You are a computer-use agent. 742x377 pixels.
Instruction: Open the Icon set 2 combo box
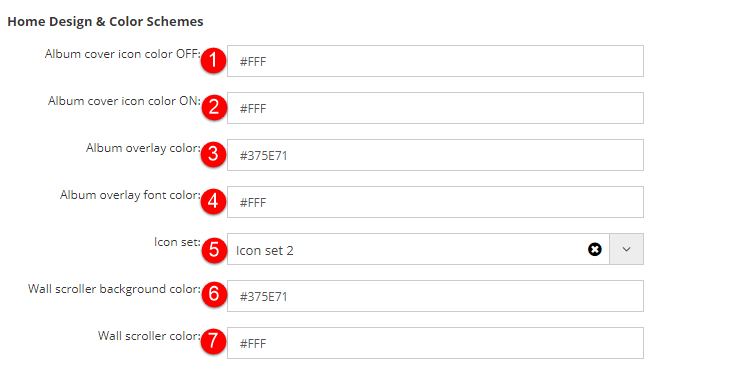point(418,249)
